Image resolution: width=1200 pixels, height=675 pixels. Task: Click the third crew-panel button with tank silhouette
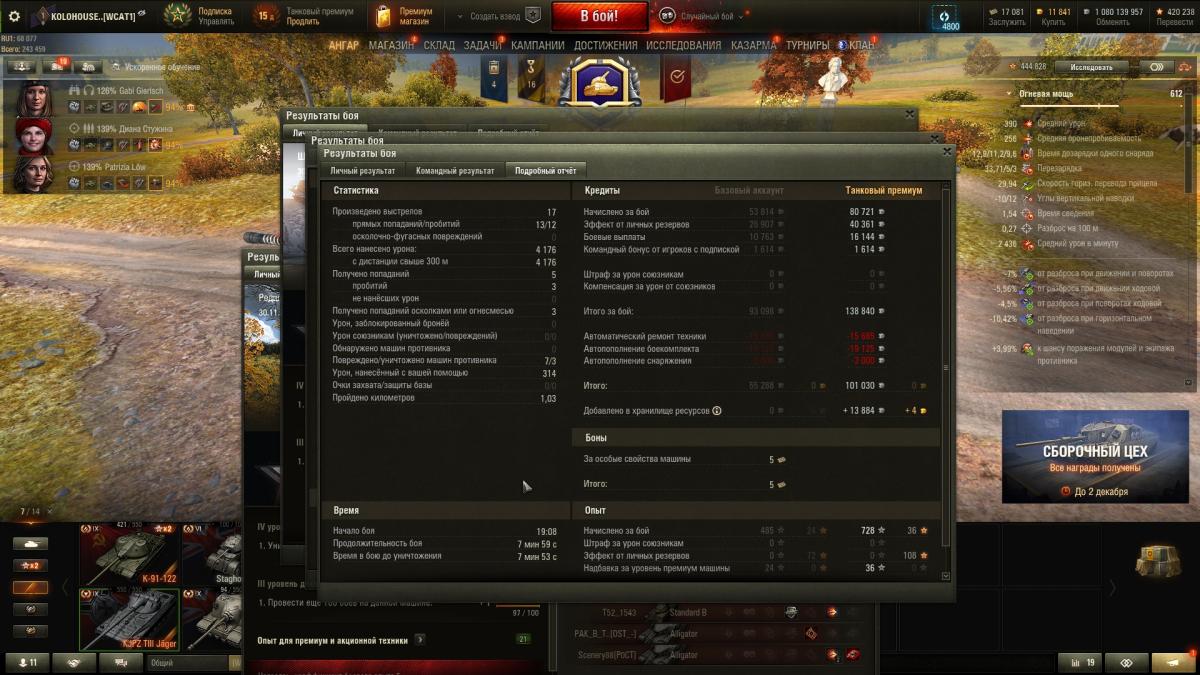point(88,66)
